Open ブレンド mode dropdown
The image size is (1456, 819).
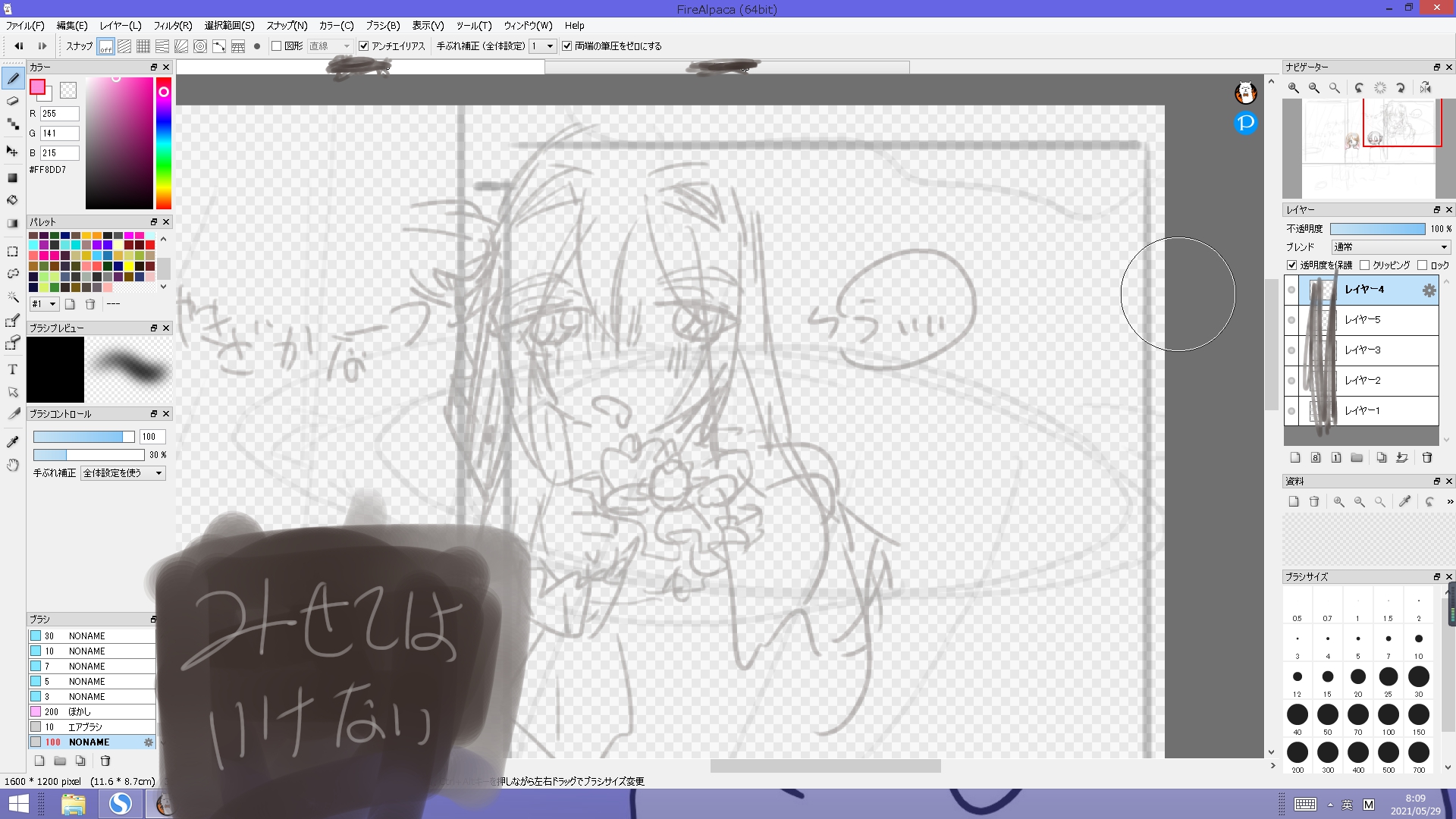pos(1391,247)
